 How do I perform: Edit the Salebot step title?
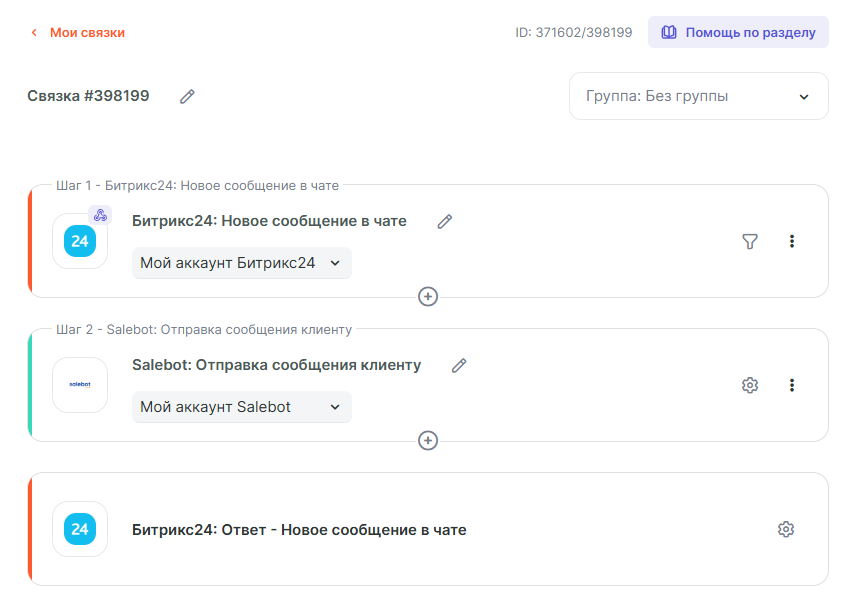pos(459,366)
